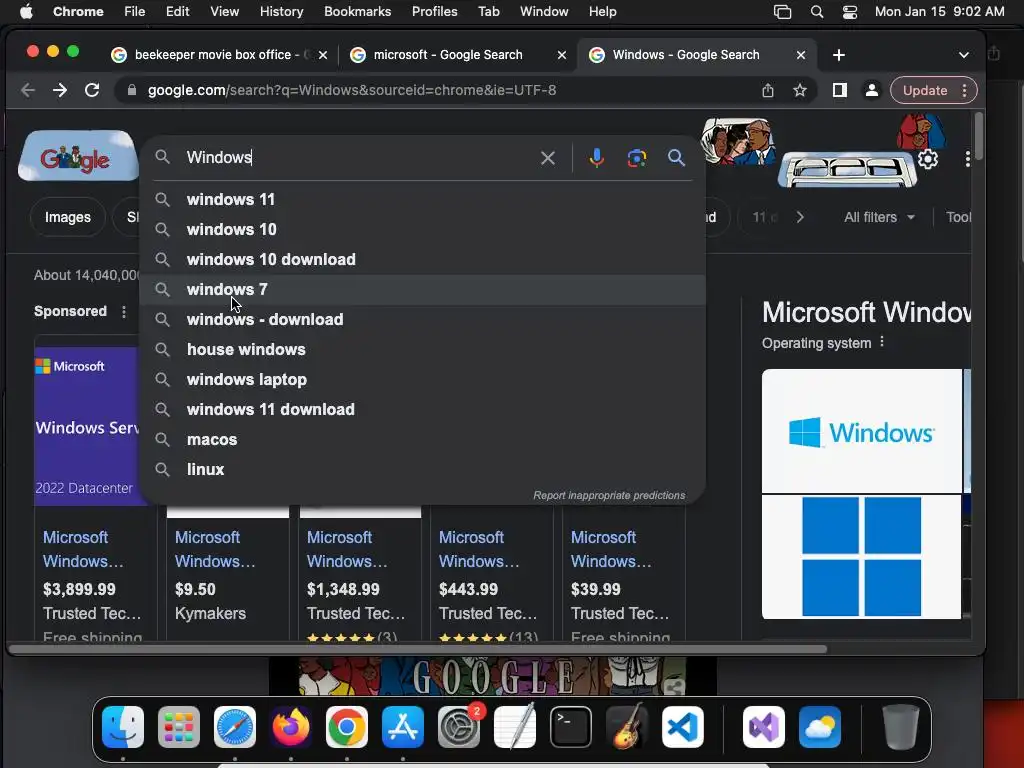Open Google Lens image search icon
Screen dimensions: 1024x768
(637, 158)
